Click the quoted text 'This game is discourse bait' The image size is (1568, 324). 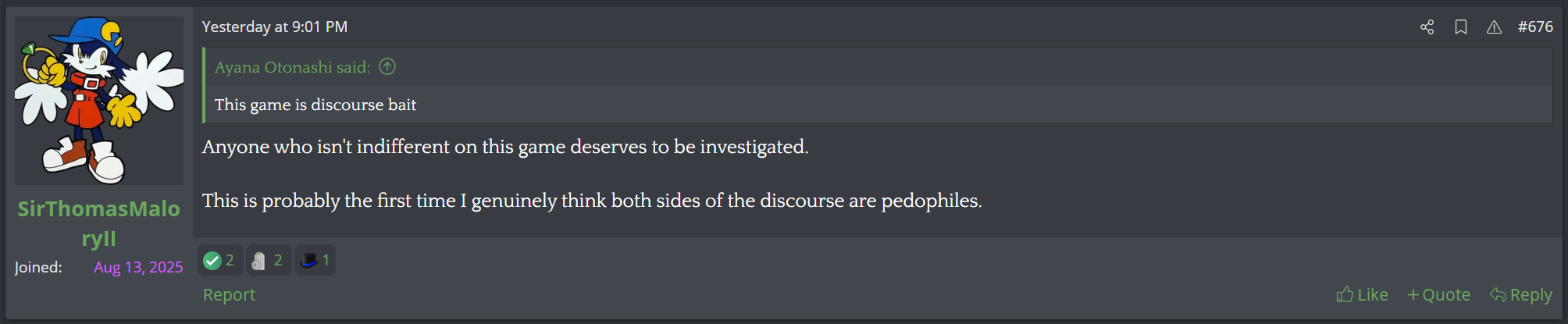315,105
